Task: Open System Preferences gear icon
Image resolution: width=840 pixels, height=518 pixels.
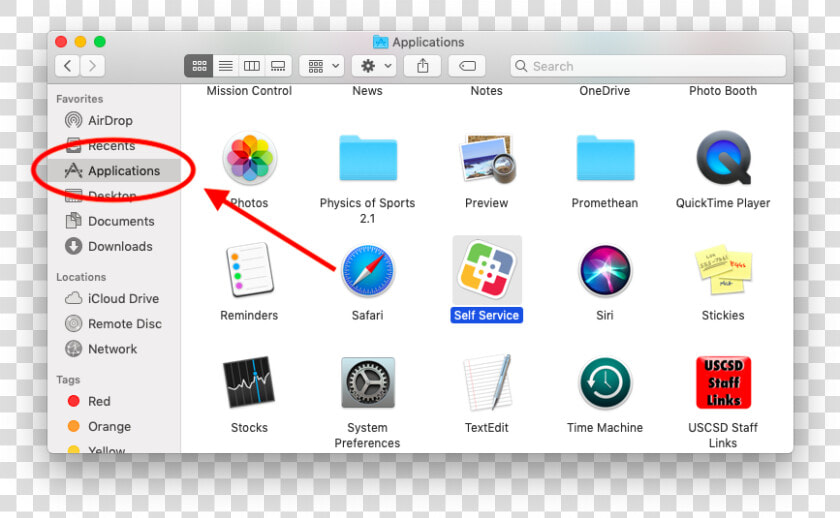Action: point(368,382)
